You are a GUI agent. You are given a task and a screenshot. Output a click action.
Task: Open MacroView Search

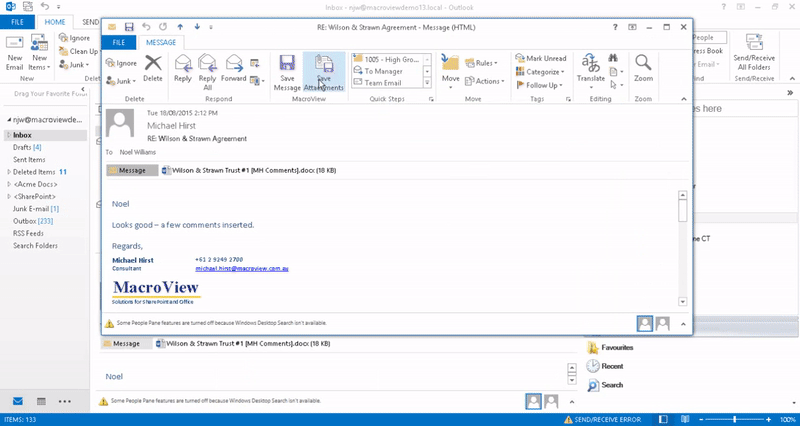[605, 385]
